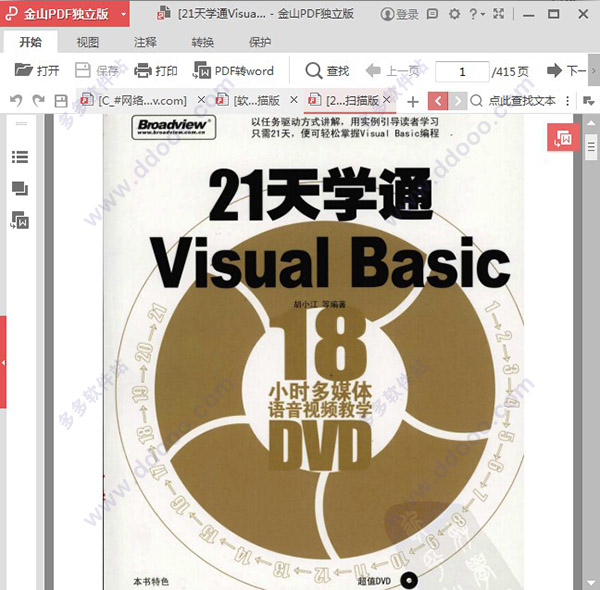Click the sidebar PDF convert icon
This screenshot has width=600, height=590.
20,220
